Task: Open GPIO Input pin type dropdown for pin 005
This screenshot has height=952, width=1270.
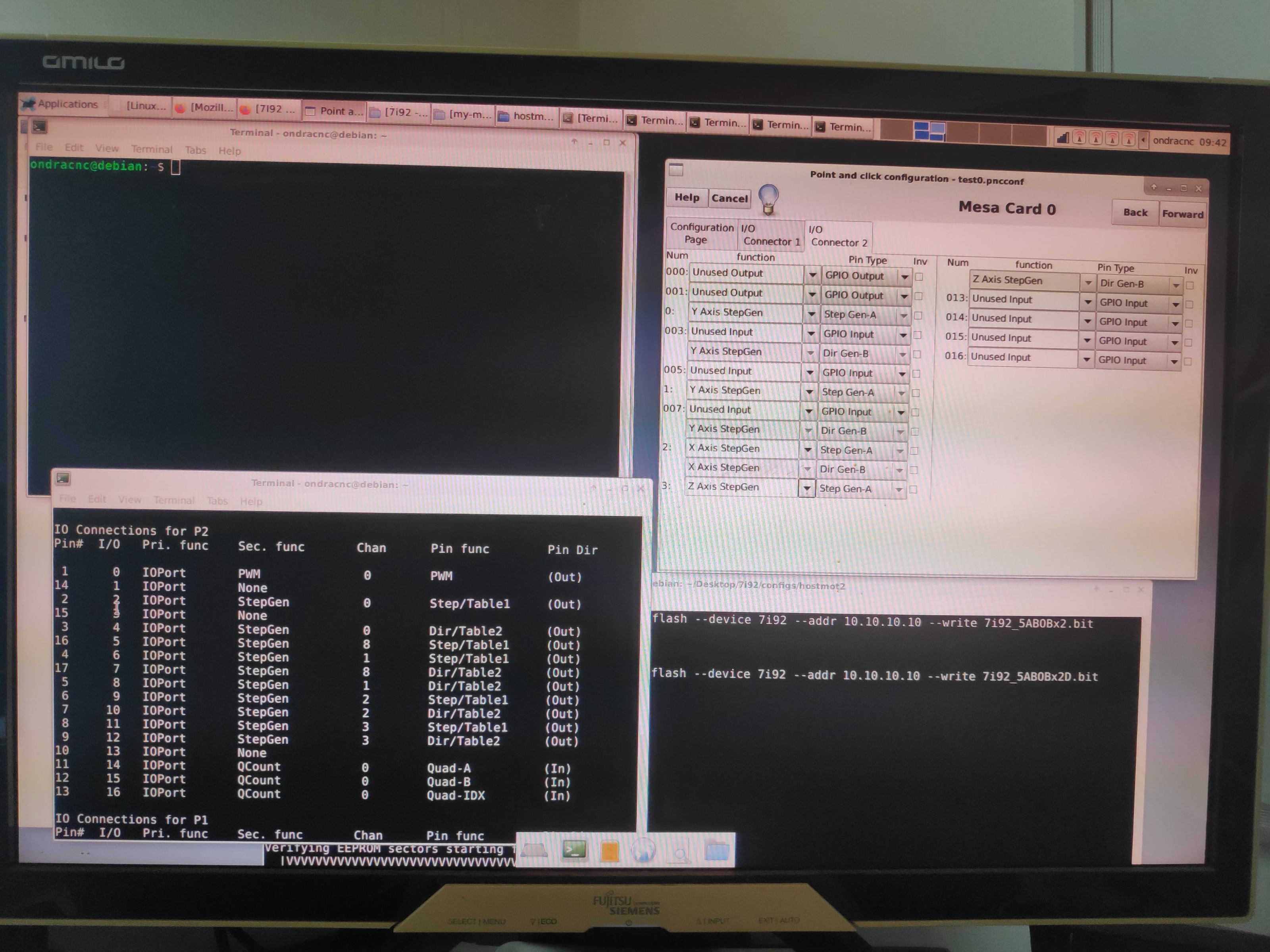Action: [x=901, y=374]
